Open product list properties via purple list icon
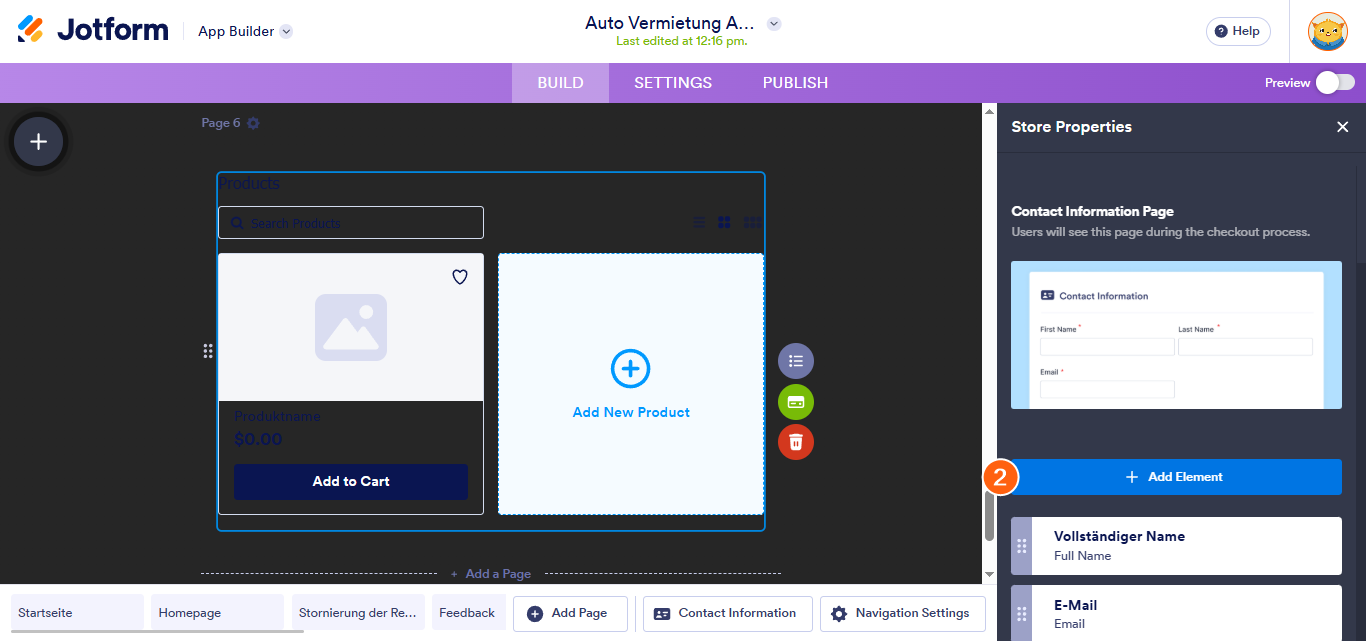Image resolution: width=1366 pixels, height=641 pixels. coord(795,361)
